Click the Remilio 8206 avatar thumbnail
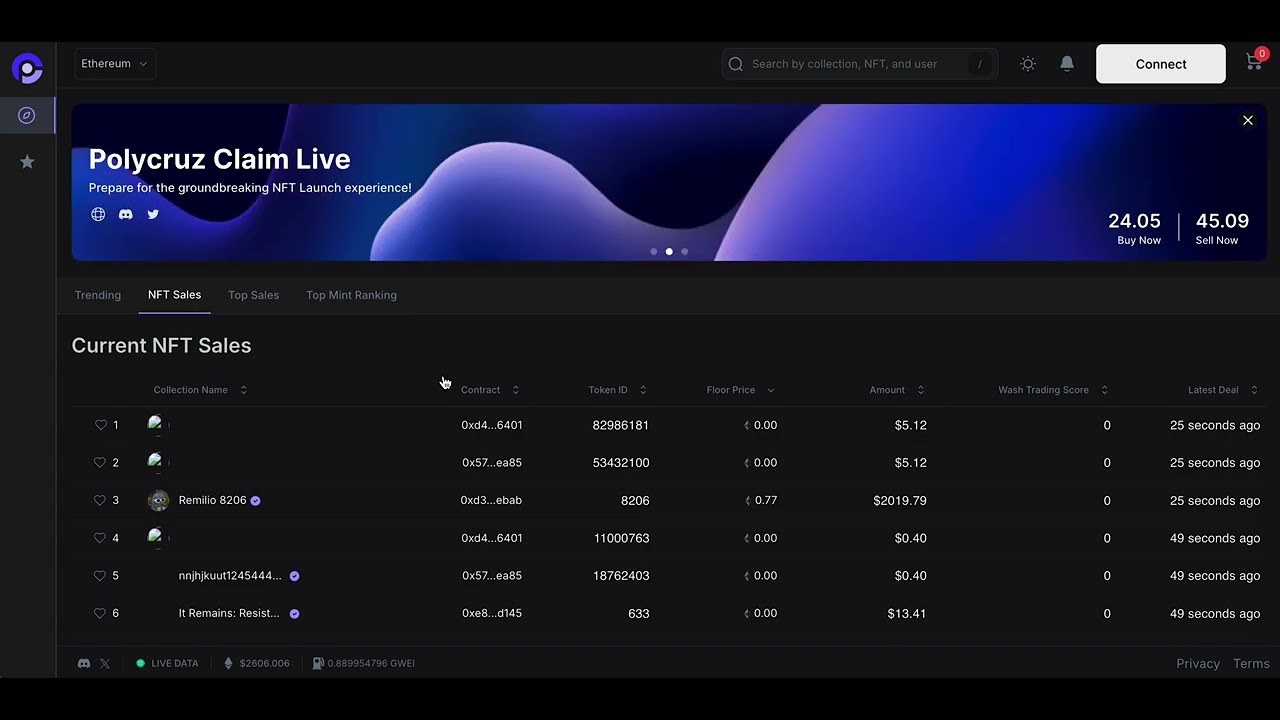This screenshot has width=1280, height=720. tap(158, 500)
